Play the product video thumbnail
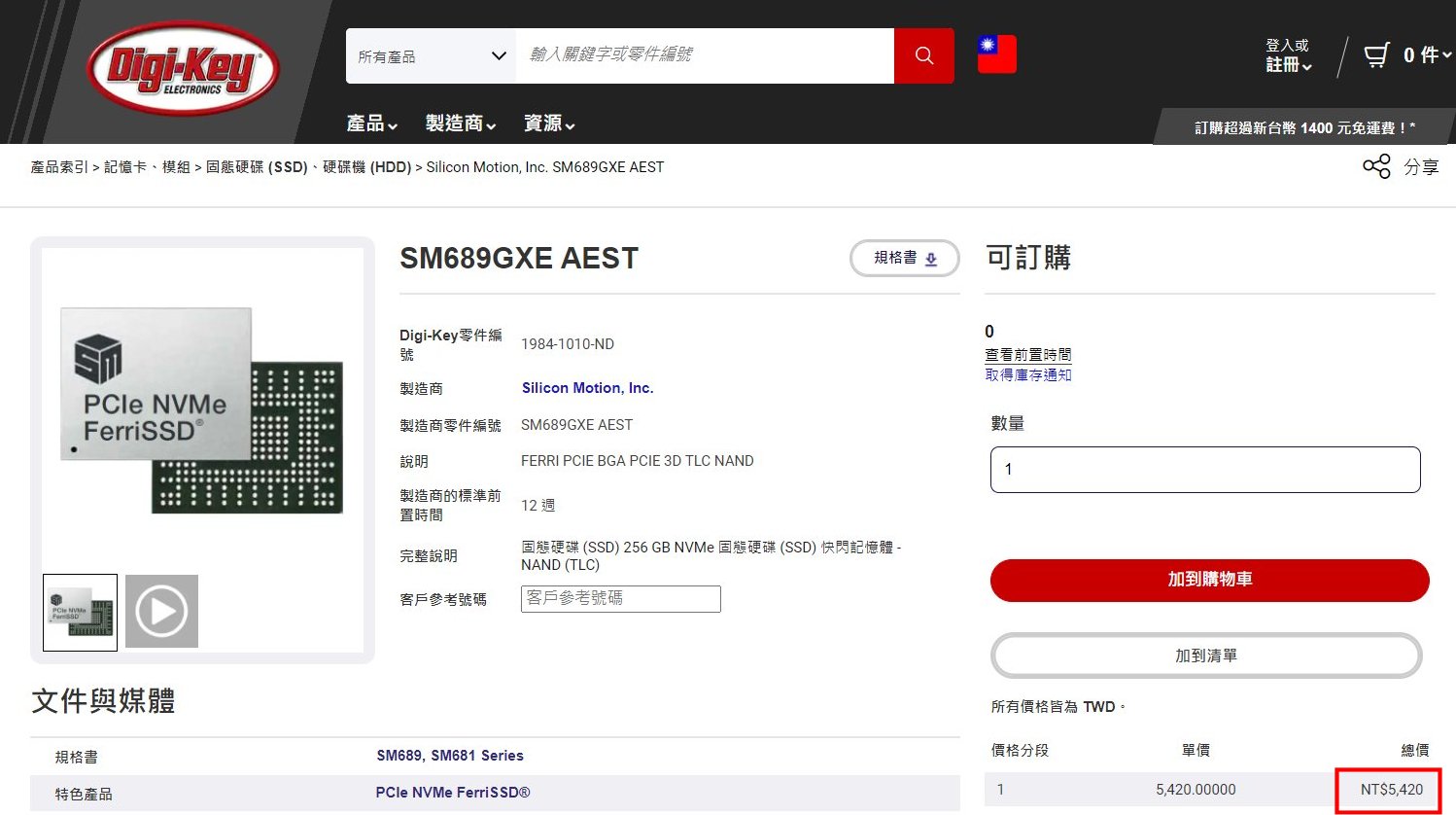 [x=161, y=612]
